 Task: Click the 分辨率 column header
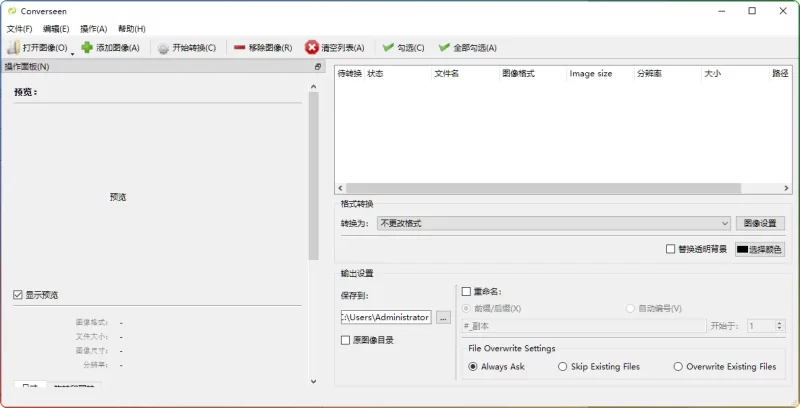(649, 73)
